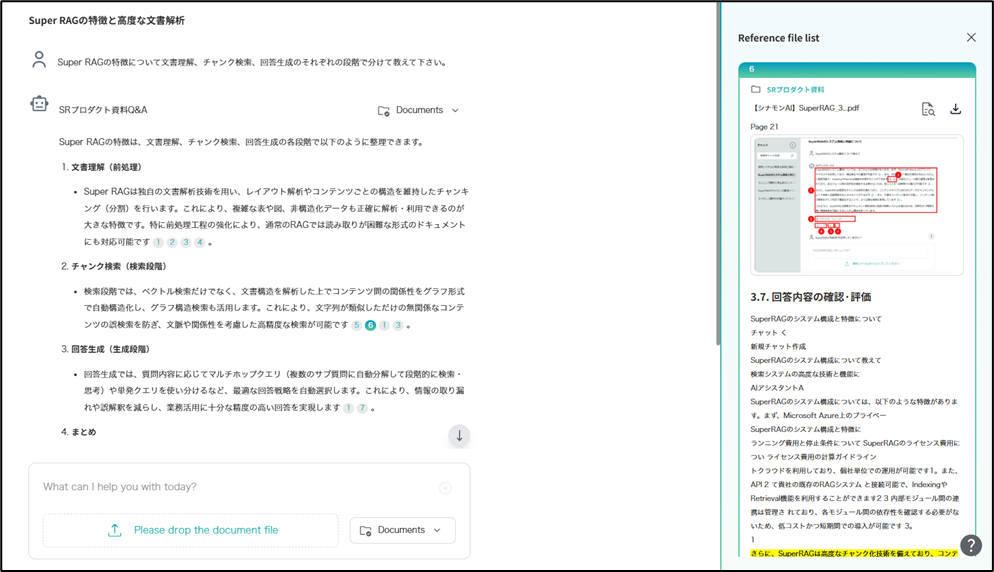Click reference card number 6 header
This screenshot has width=994, height=572.
click(856, 69)
